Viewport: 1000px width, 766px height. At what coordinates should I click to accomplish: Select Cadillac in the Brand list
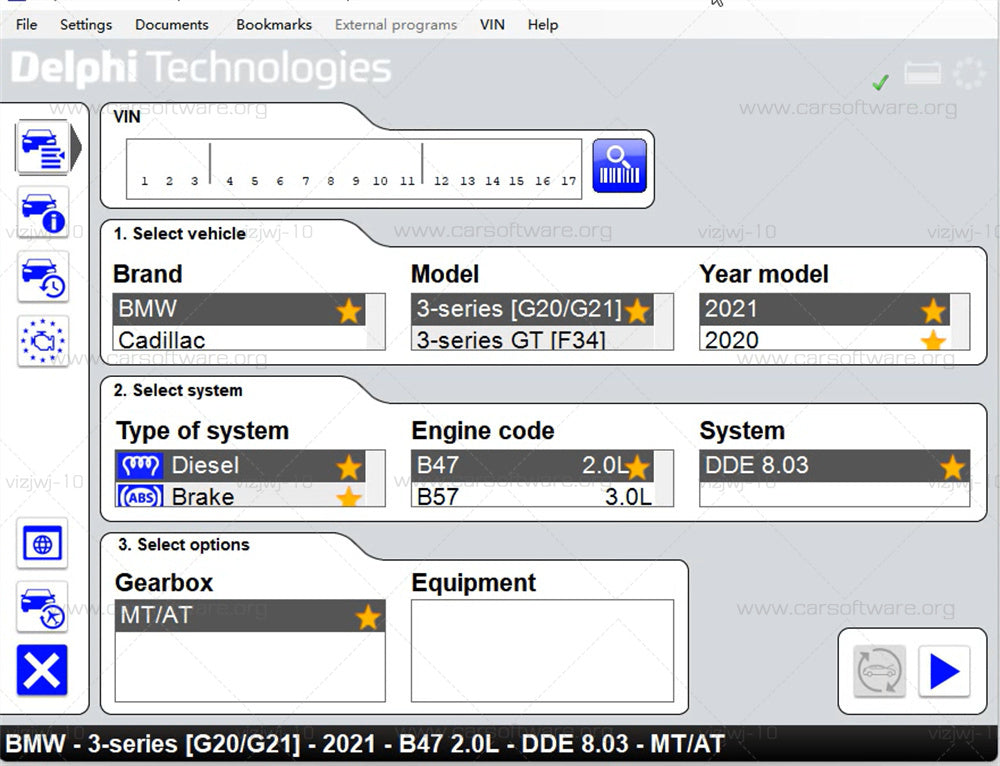239,339
